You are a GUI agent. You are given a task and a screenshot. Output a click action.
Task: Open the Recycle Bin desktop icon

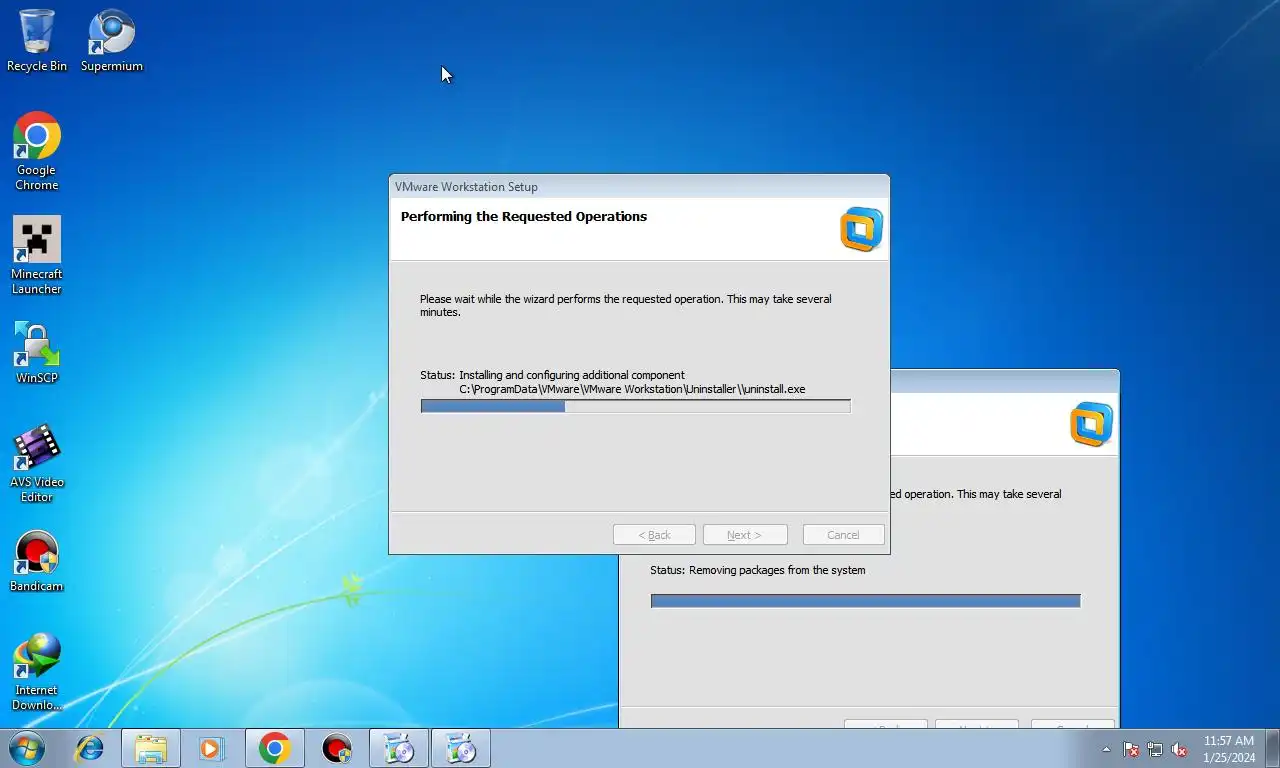coord(37,40)
